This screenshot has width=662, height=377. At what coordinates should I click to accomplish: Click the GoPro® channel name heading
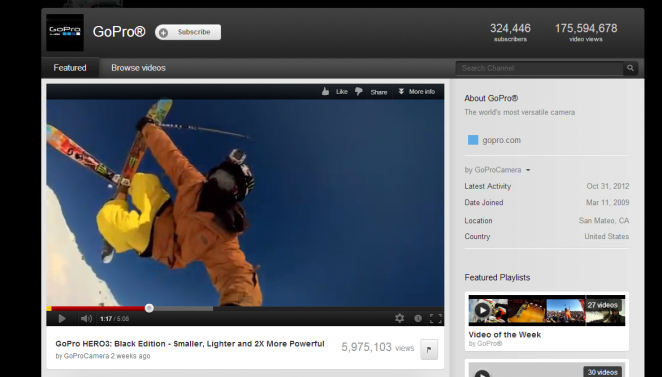click(119, 32)
